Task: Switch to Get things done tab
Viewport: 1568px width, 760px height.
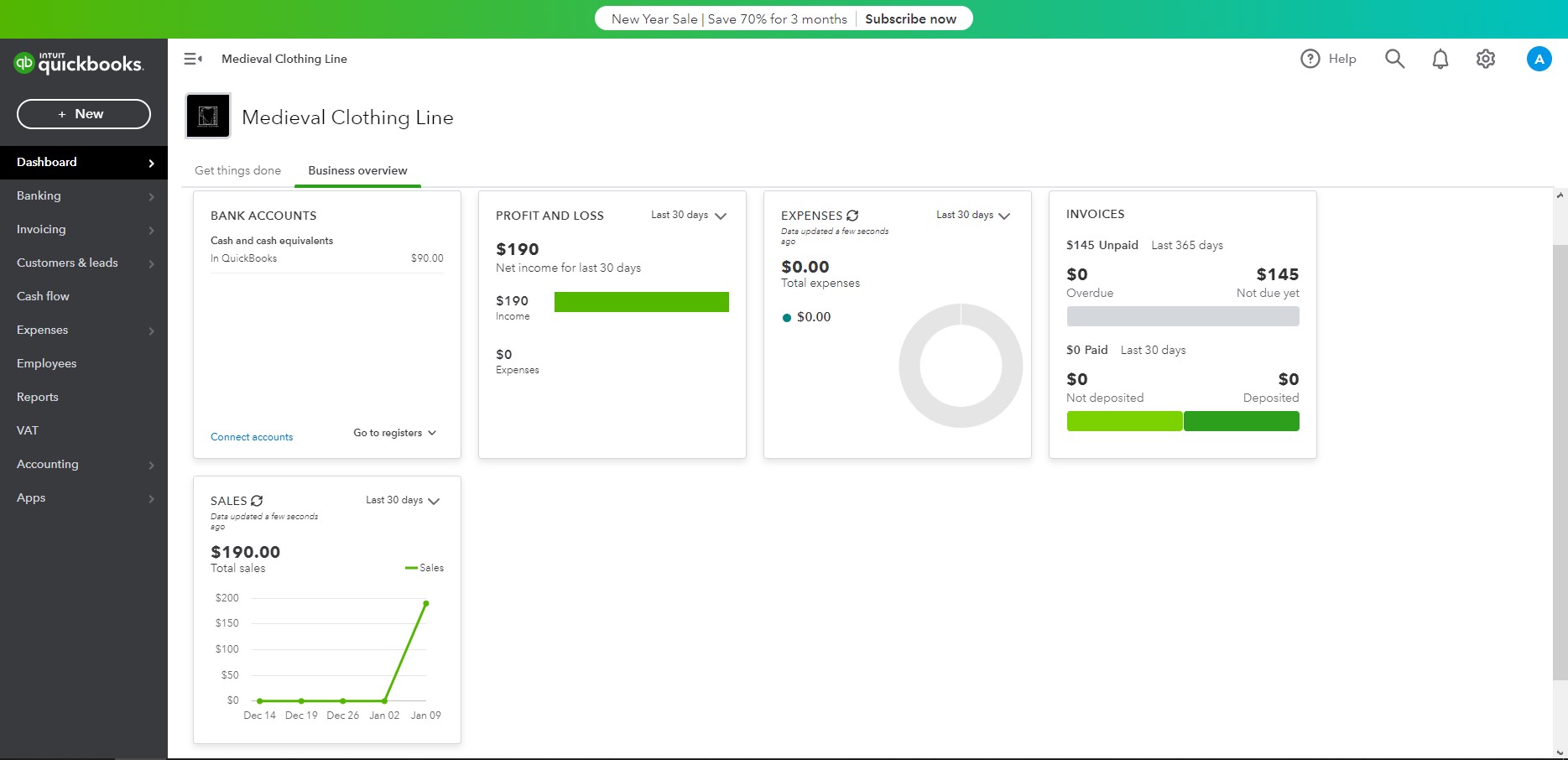Action: point(238,170)
